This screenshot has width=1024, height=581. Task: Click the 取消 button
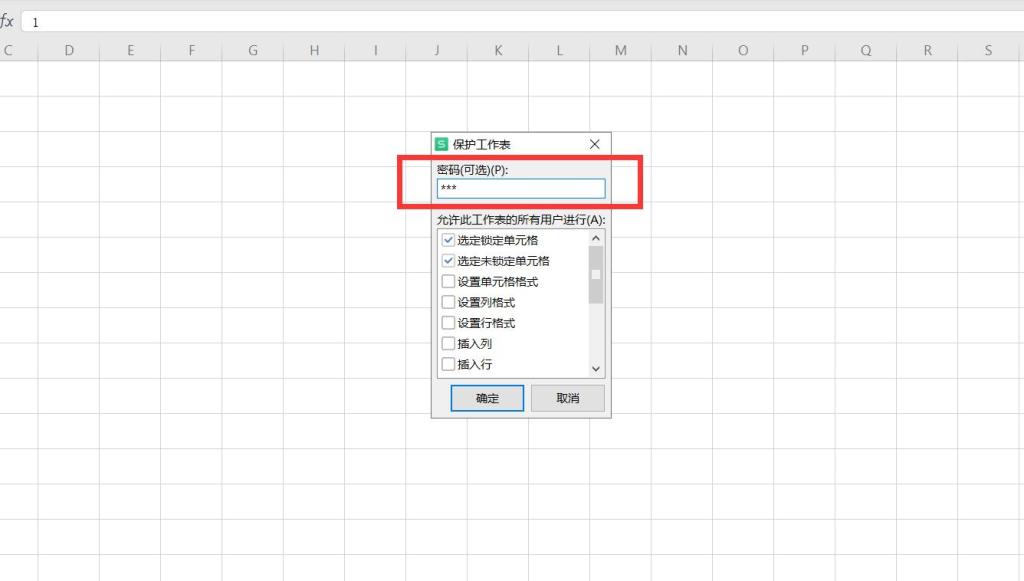point(568,398)
